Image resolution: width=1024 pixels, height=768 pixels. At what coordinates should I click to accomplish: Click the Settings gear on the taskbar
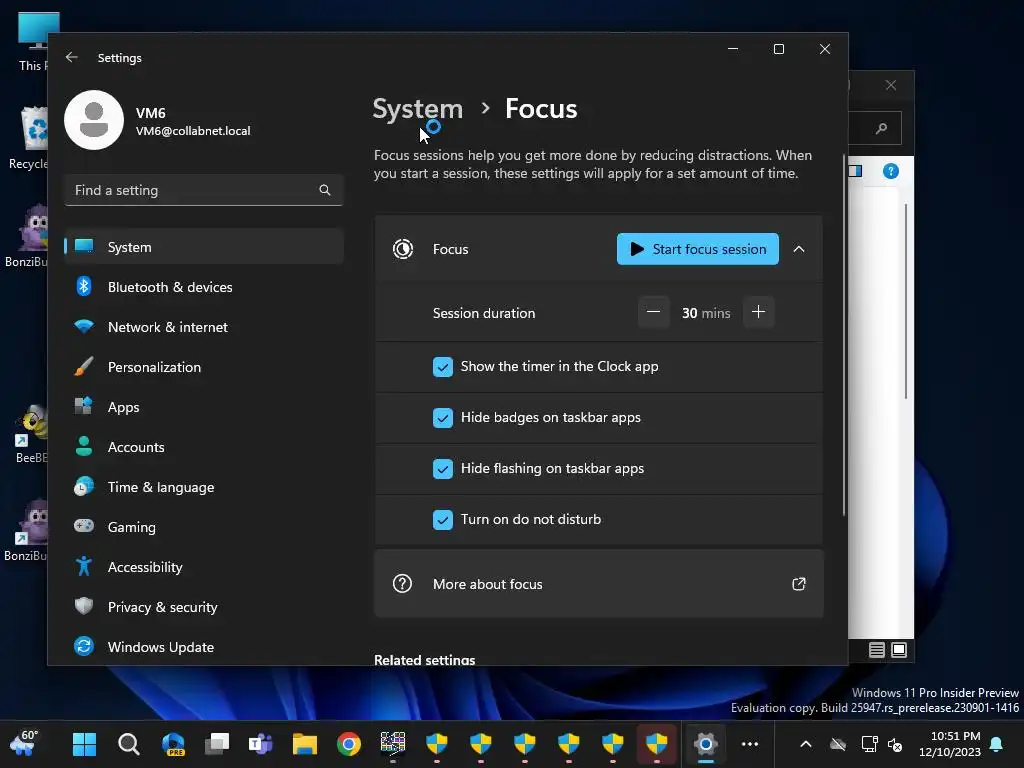[x=706, y=744]
